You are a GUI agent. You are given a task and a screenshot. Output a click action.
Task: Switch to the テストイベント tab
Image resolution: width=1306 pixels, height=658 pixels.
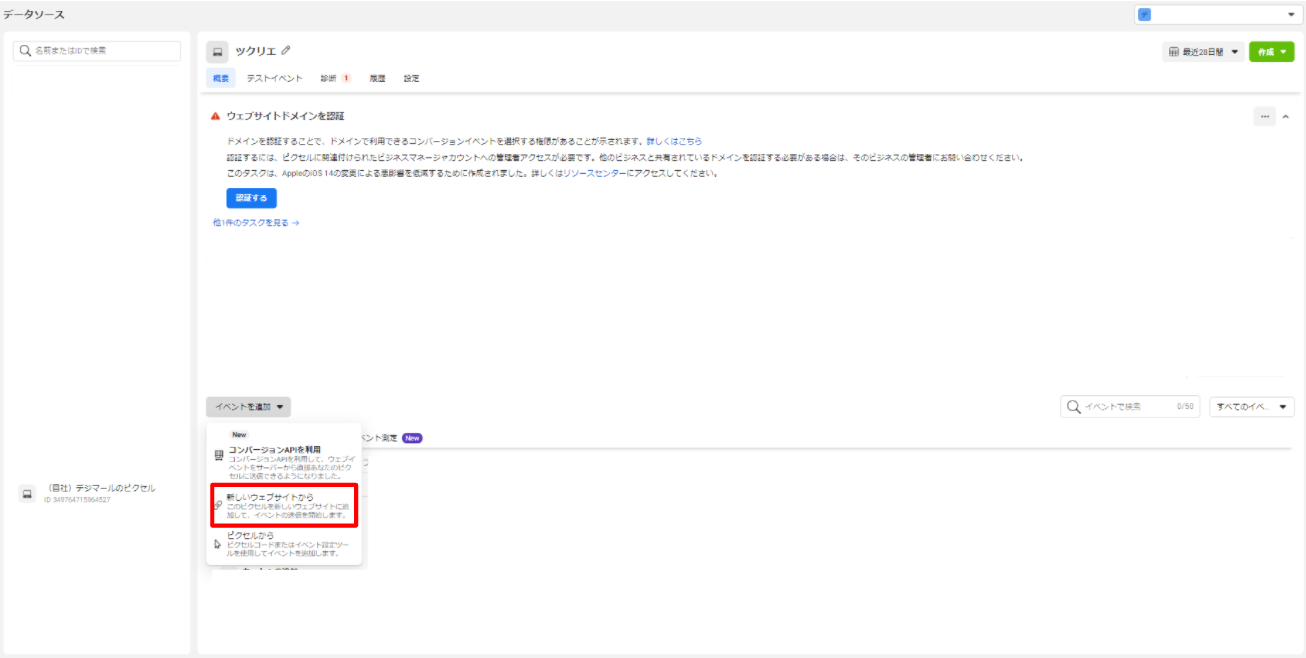pos(275,78)
